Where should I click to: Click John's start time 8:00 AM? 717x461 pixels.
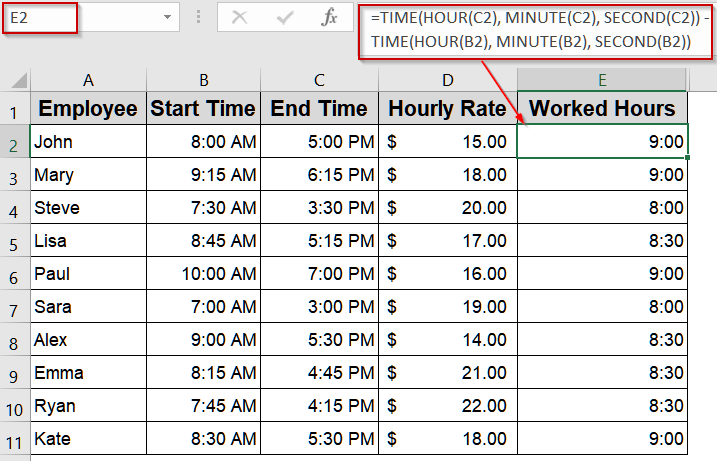click(203, 141)
